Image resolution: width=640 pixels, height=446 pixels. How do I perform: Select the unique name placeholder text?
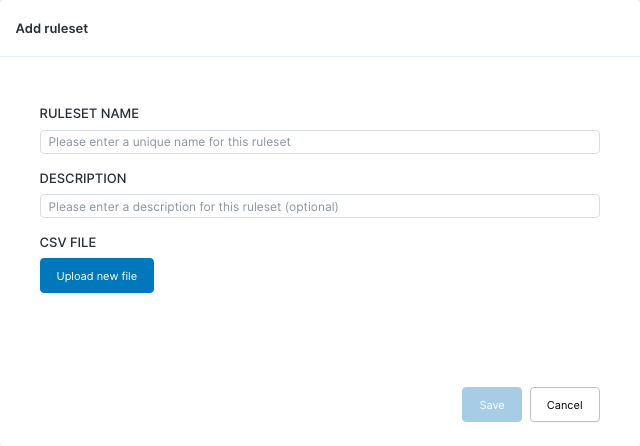pos(169,142)
